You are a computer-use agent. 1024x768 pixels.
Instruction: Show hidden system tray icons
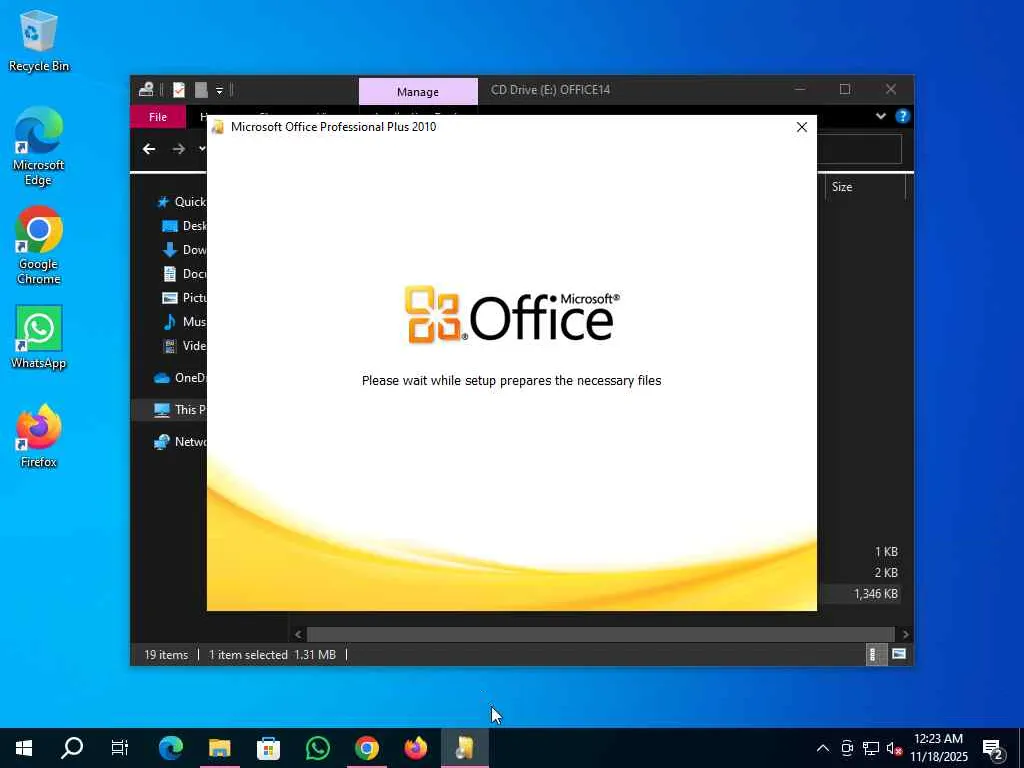click(823, 748)
